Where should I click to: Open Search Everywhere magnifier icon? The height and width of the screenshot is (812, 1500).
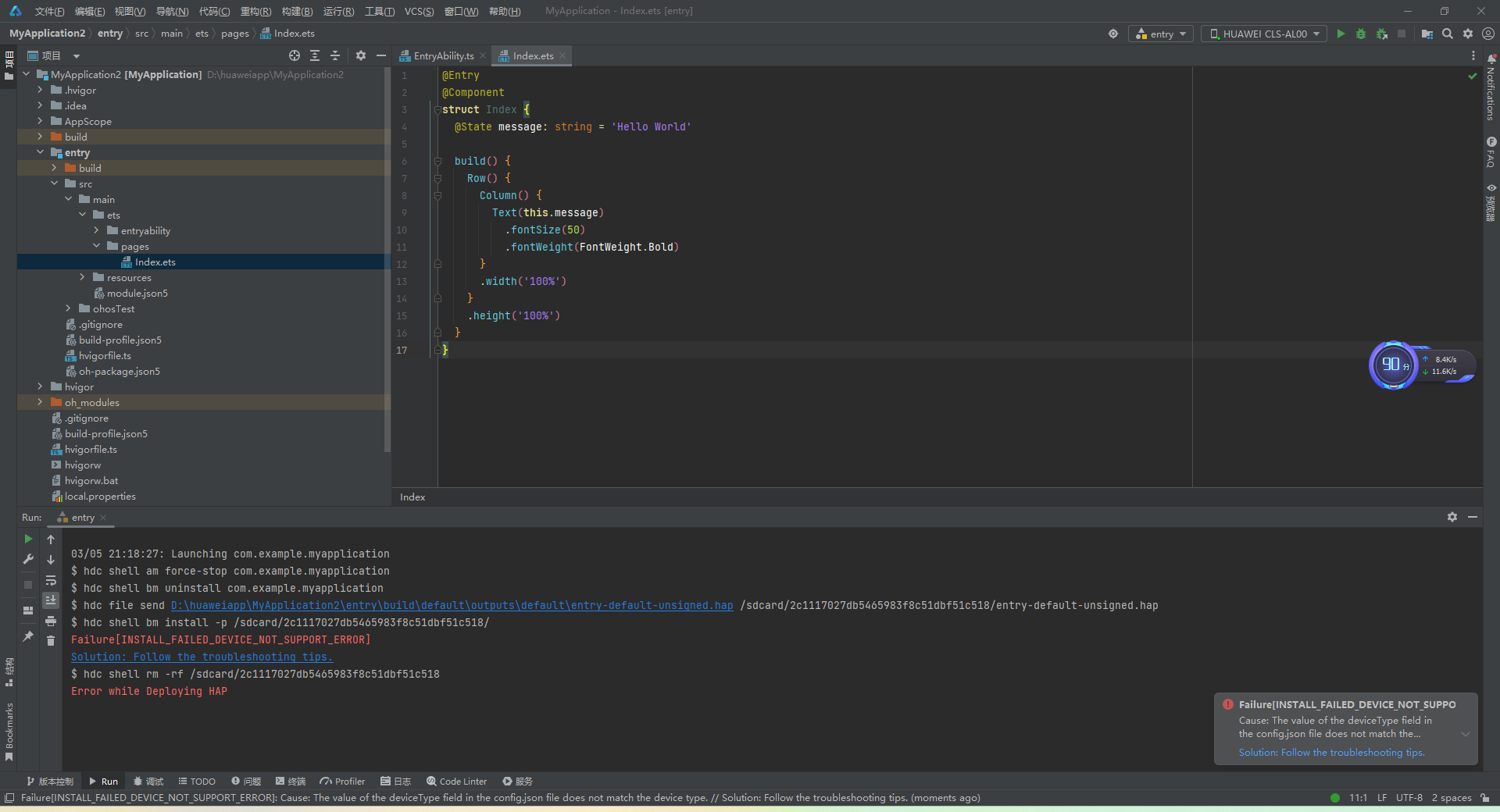[1448, 34]
